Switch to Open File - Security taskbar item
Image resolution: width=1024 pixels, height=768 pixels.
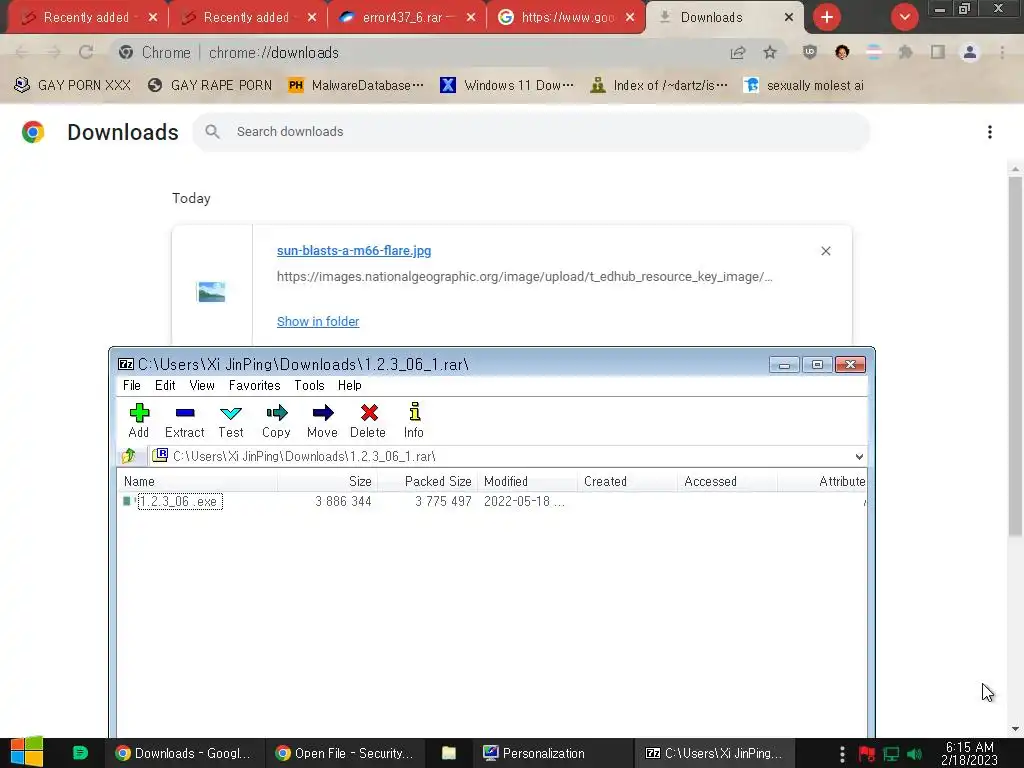point(344,753)
